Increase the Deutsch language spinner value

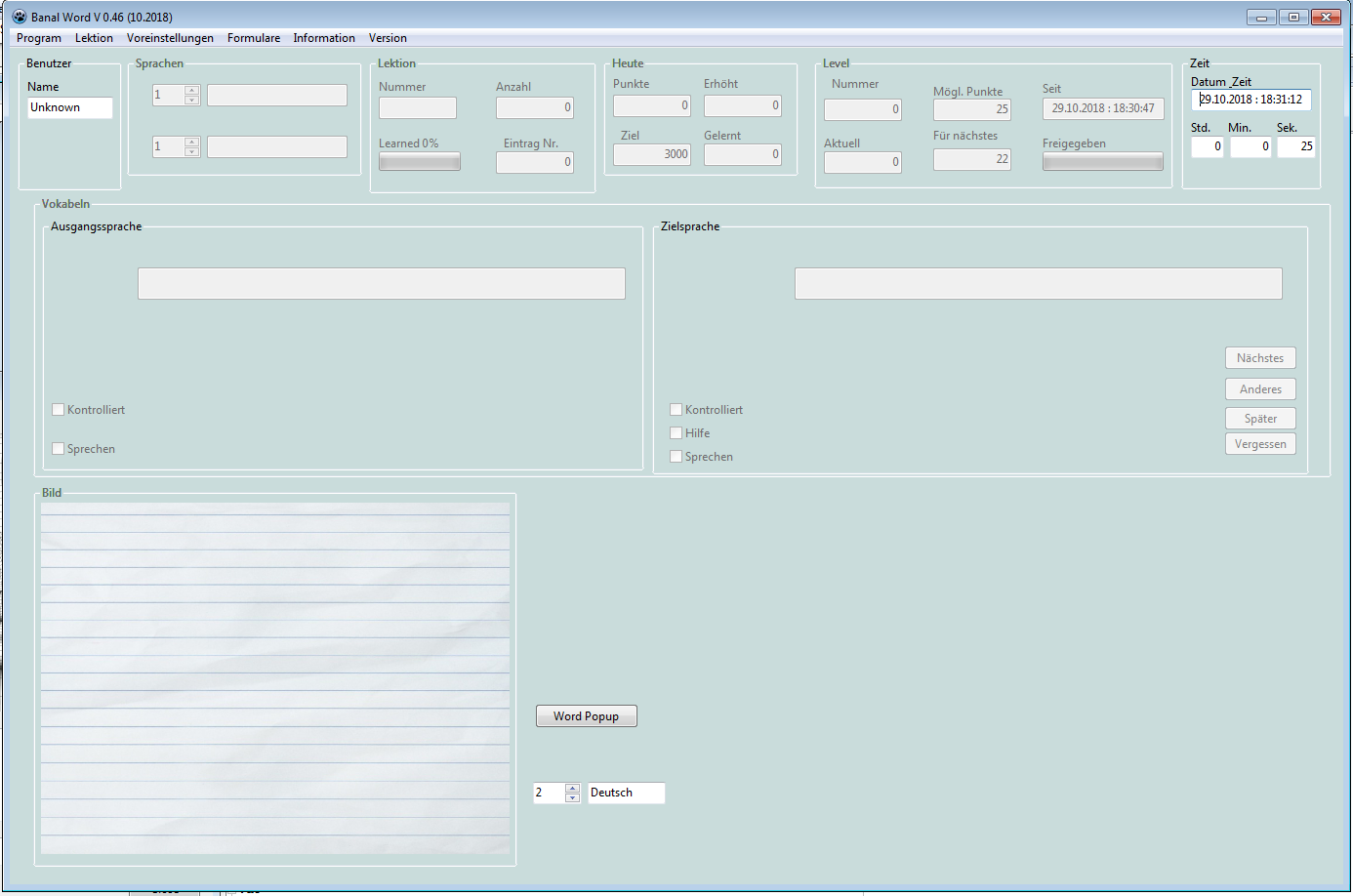573,788
